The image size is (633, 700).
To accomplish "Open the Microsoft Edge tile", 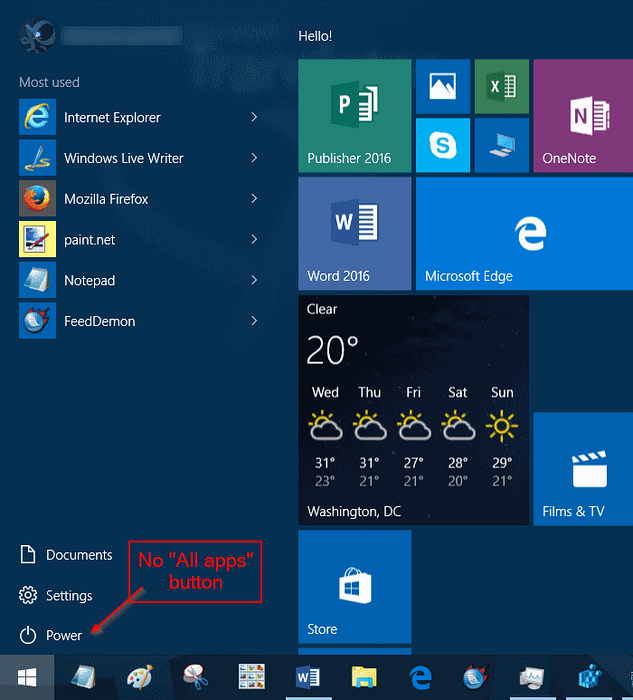I will click(523, 233).
